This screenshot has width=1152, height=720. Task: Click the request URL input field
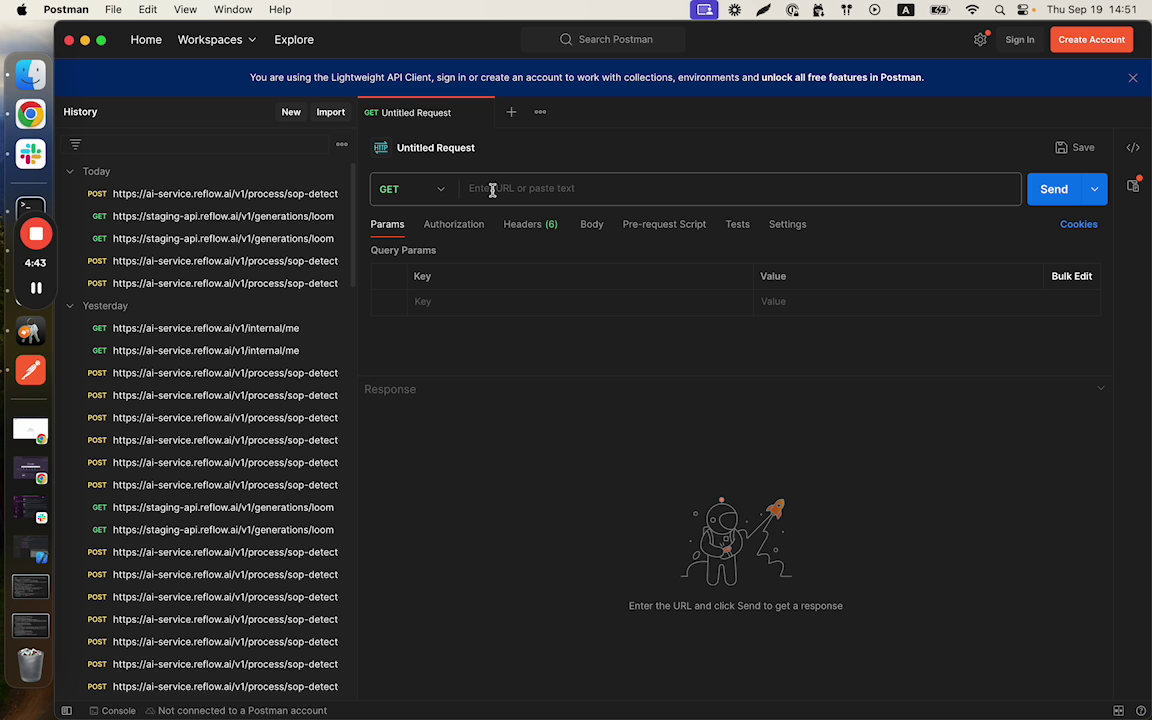(x=739, y=189)
